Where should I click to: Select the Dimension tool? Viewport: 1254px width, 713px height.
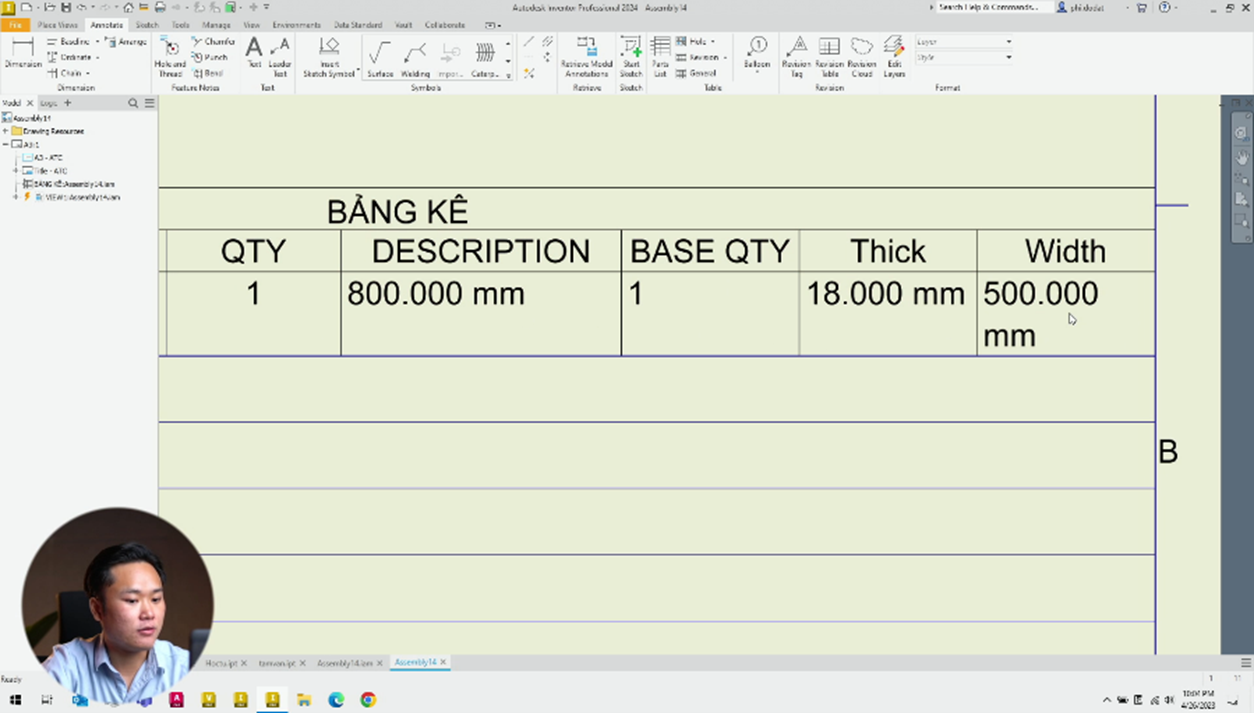[x=22, y=54]
